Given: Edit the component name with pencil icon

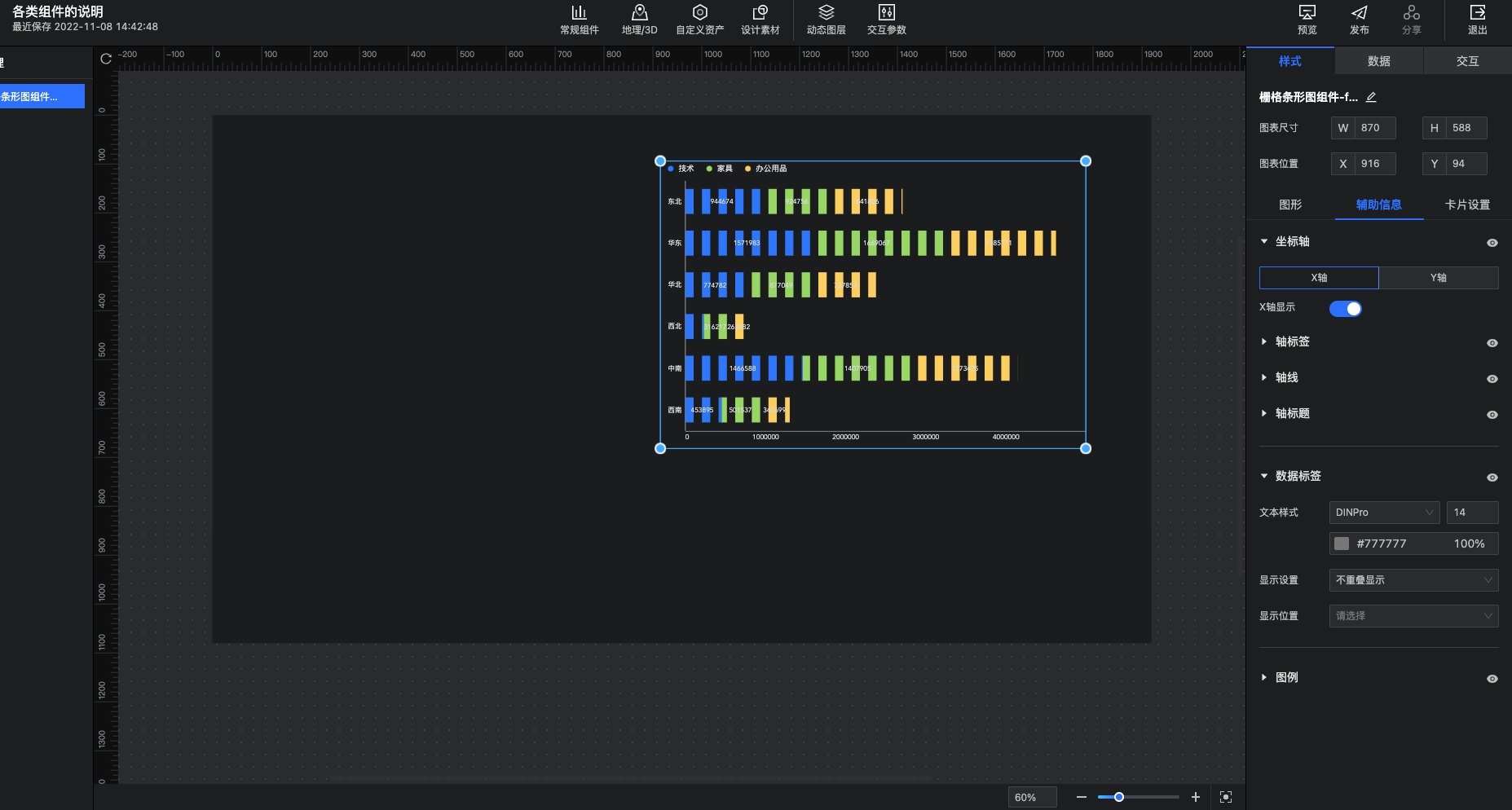Looking at the screenshot, I should point(1371,97).
